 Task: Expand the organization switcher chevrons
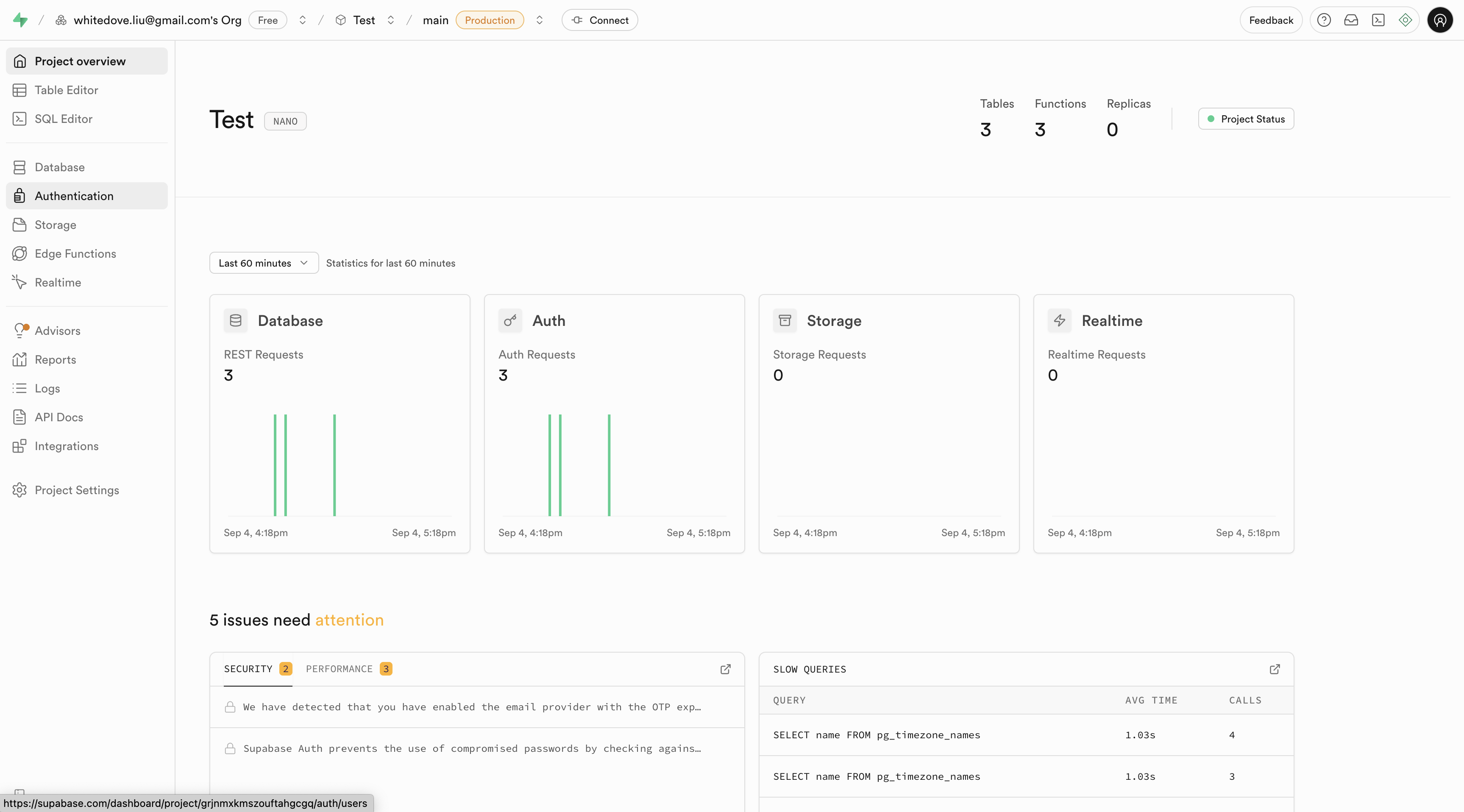click(x=302, y=20)
